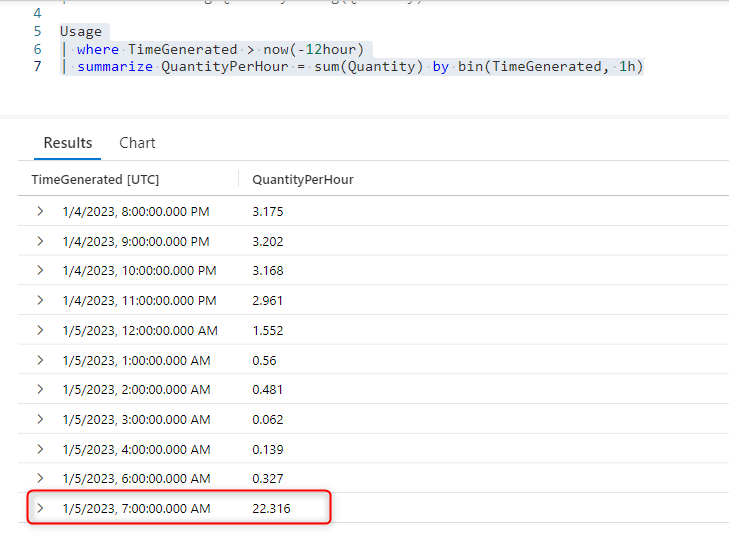The height and width of the screenshot is (538, 729).
Task: Place cursor on the Usage query line
Action: pyautogui.click(x=81, y=31)
